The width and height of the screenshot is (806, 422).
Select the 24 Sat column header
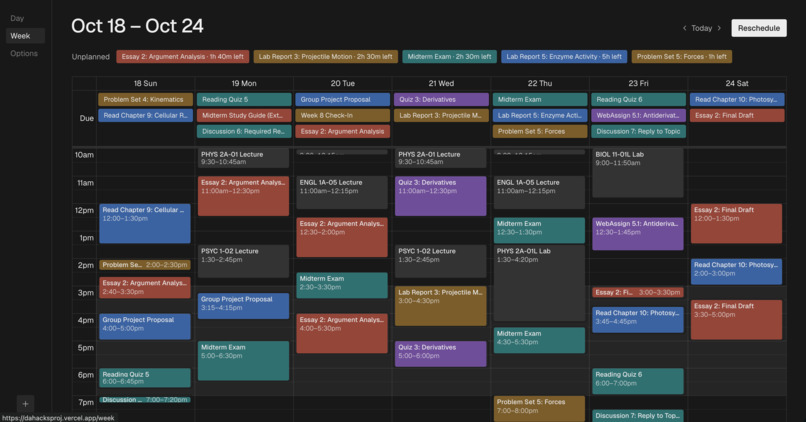(x=737, y=83)
